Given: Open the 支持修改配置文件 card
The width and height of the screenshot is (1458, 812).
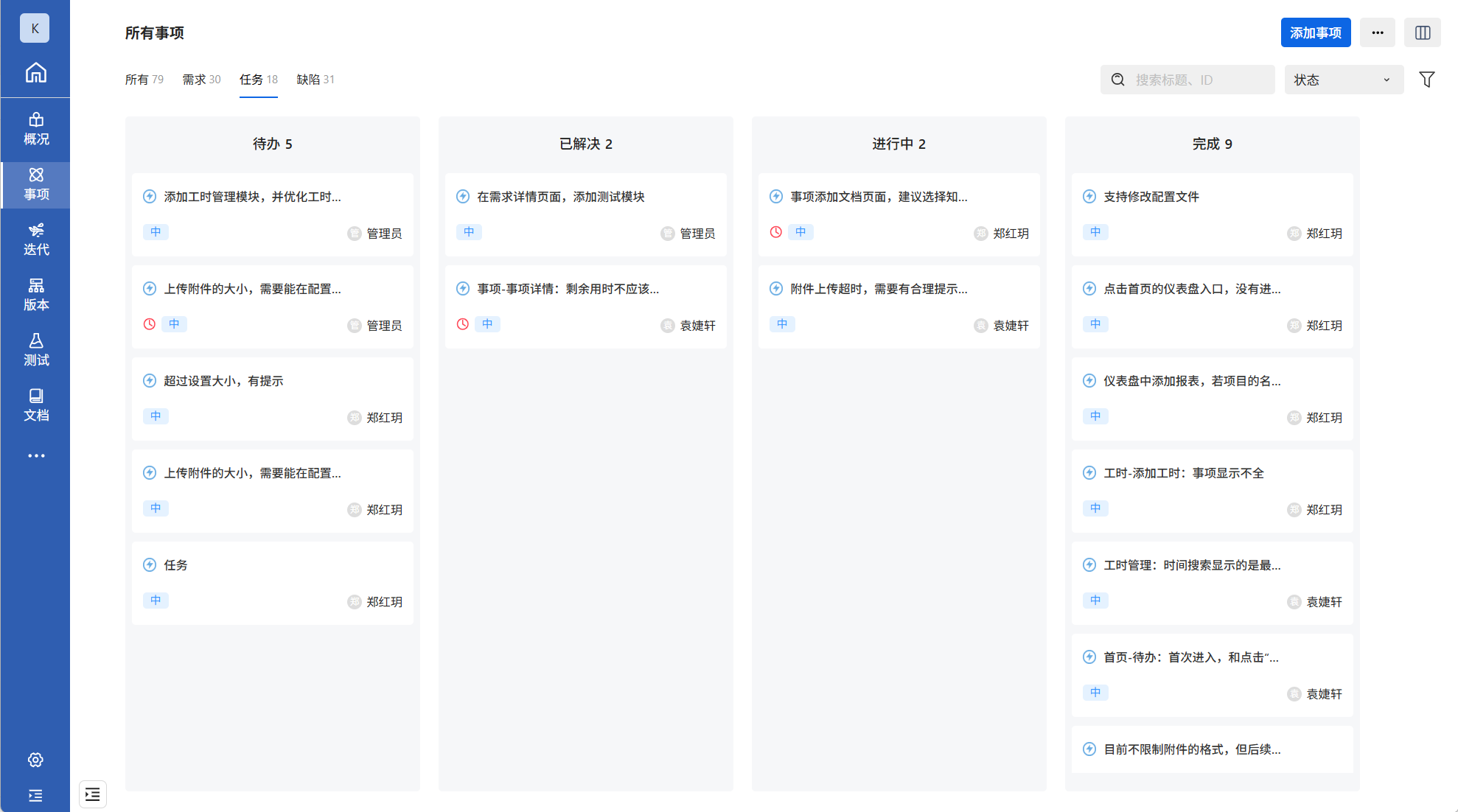Looking at the screenshot, I should click(x=1151, y=197).
